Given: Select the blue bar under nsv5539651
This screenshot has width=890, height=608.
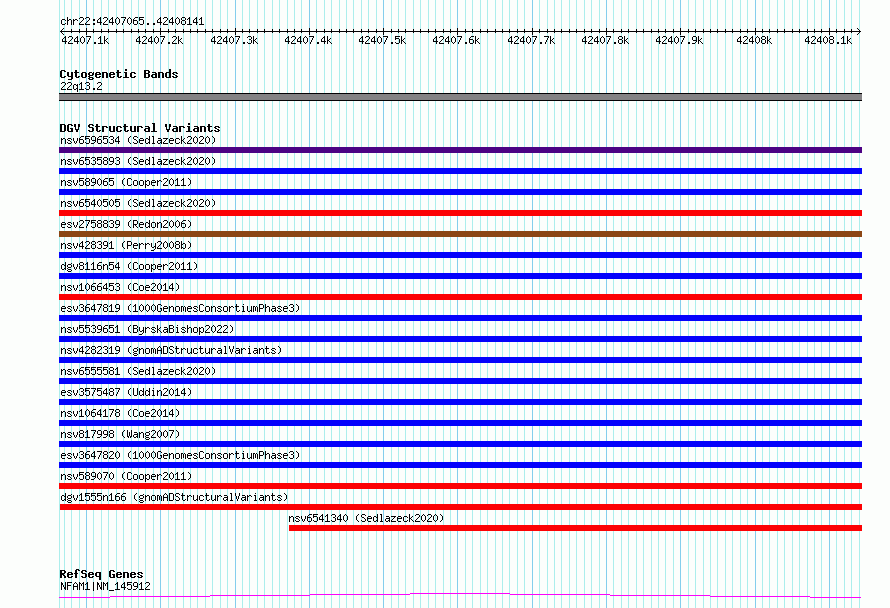Looking at the screenshot, I should click(460, 339).
